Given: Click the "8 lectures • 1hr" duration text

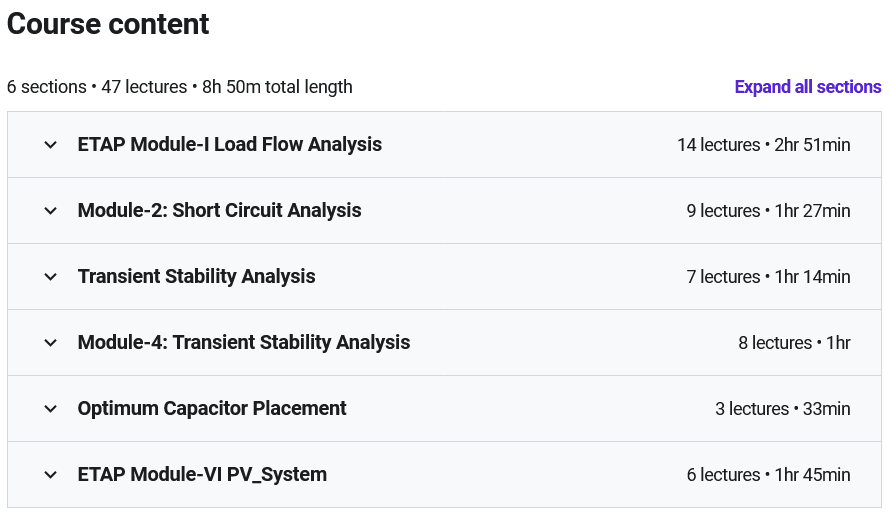Looking at the screenshot, I should coord(794,343).
